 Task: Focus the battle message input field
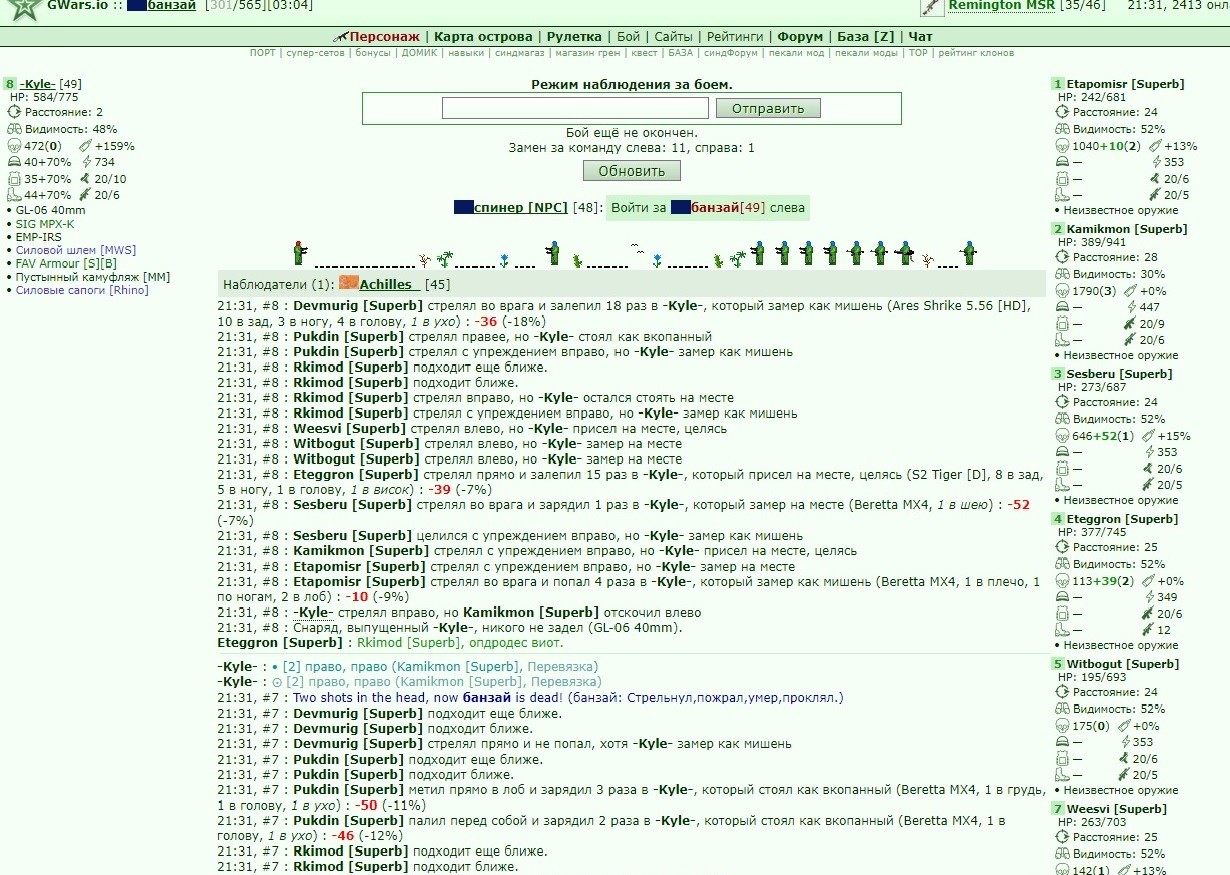click(575, 108)
